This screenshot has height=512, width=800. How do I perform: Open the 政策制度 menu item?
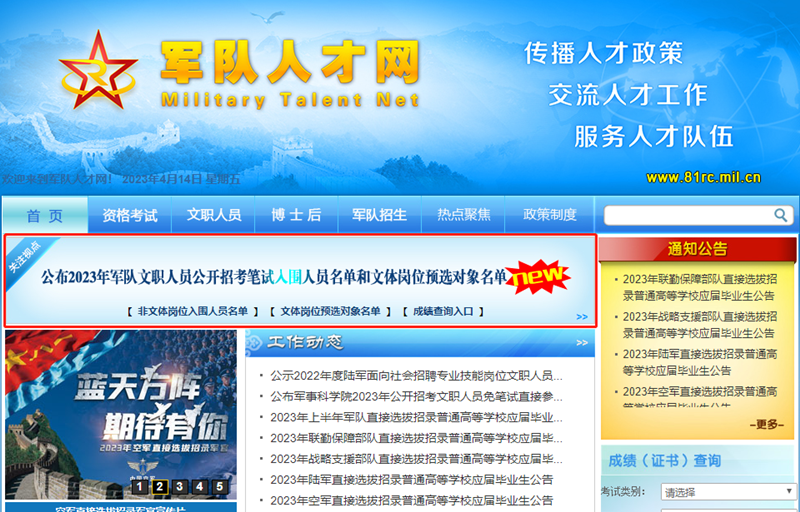[x=549, y=215]
